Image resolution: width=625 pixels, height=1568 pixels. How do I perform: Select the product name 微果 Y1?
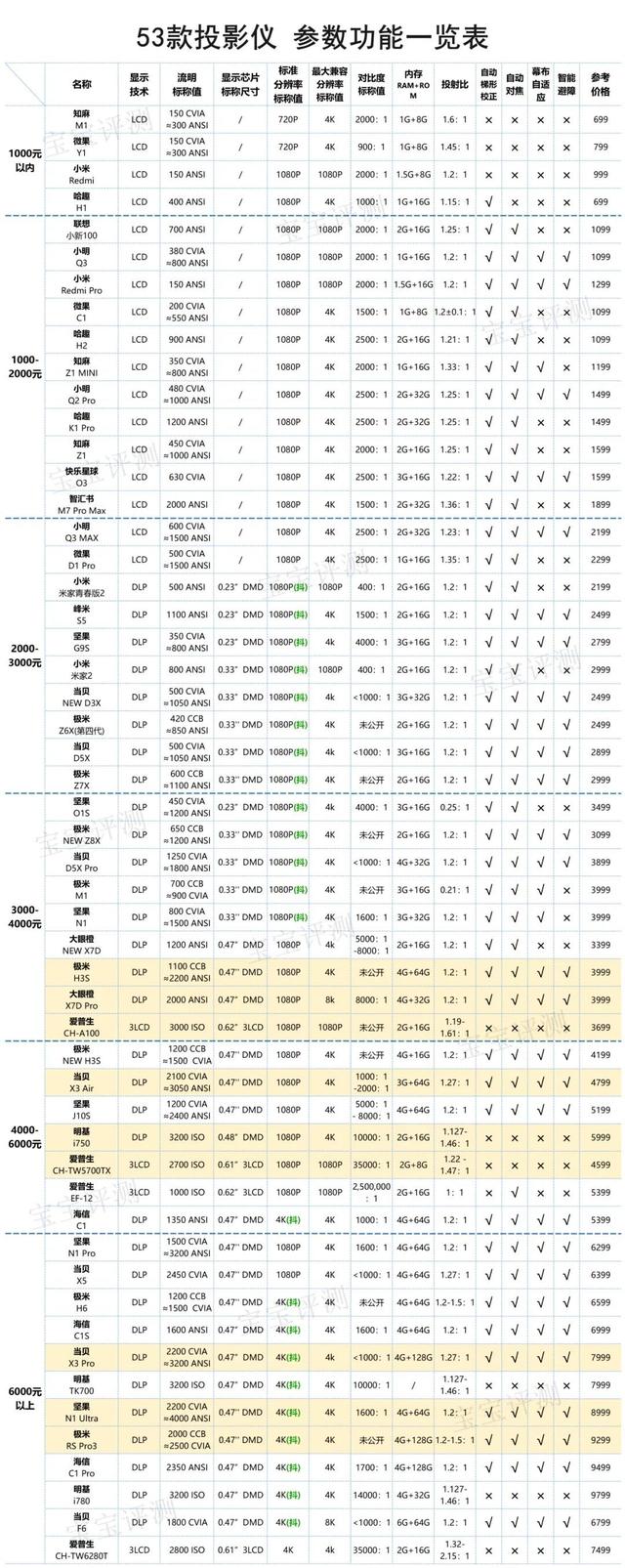coord(82,147)
